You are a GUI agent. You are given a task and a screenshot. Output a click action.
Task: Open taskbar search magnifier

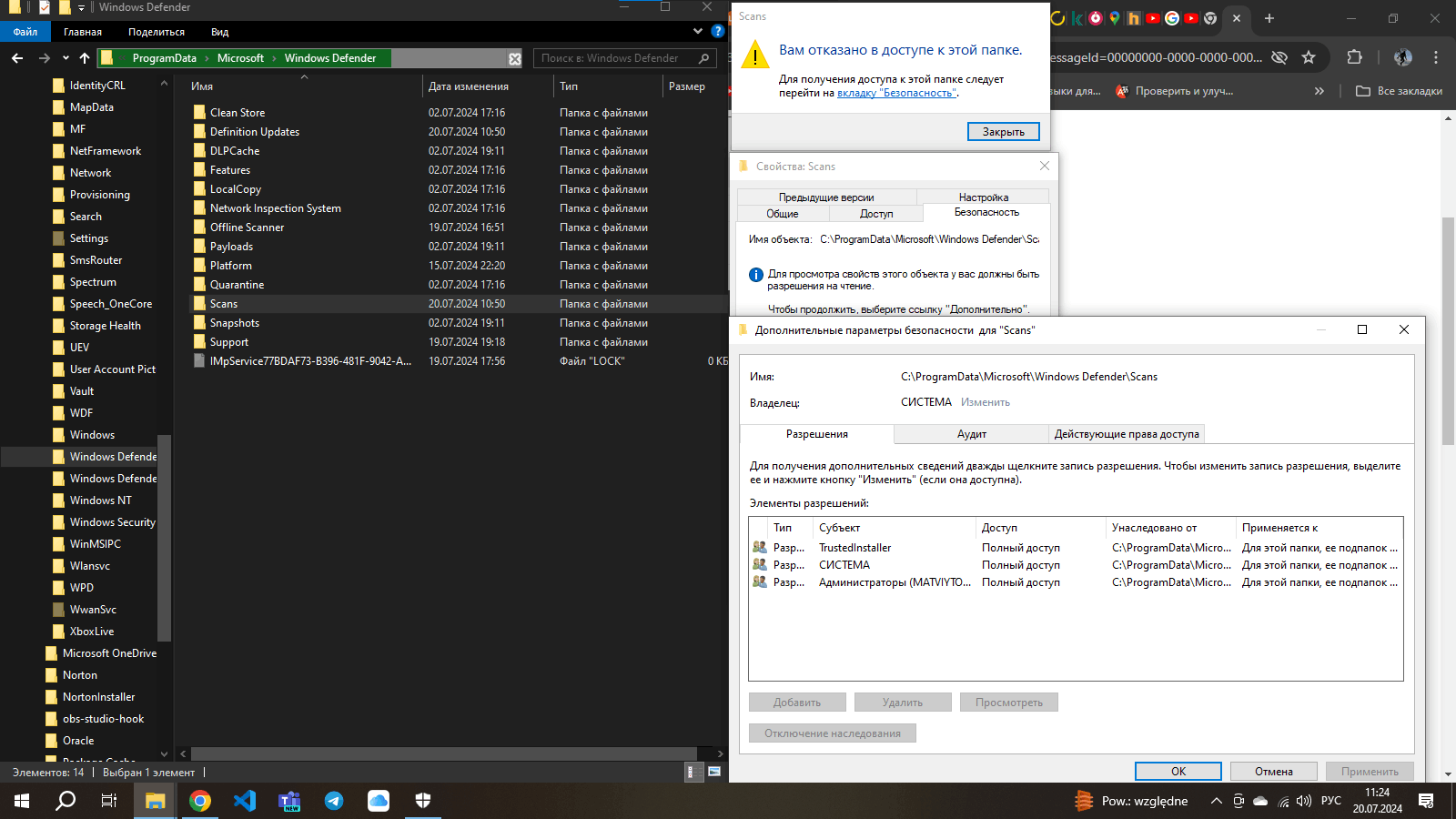[66, 801]
